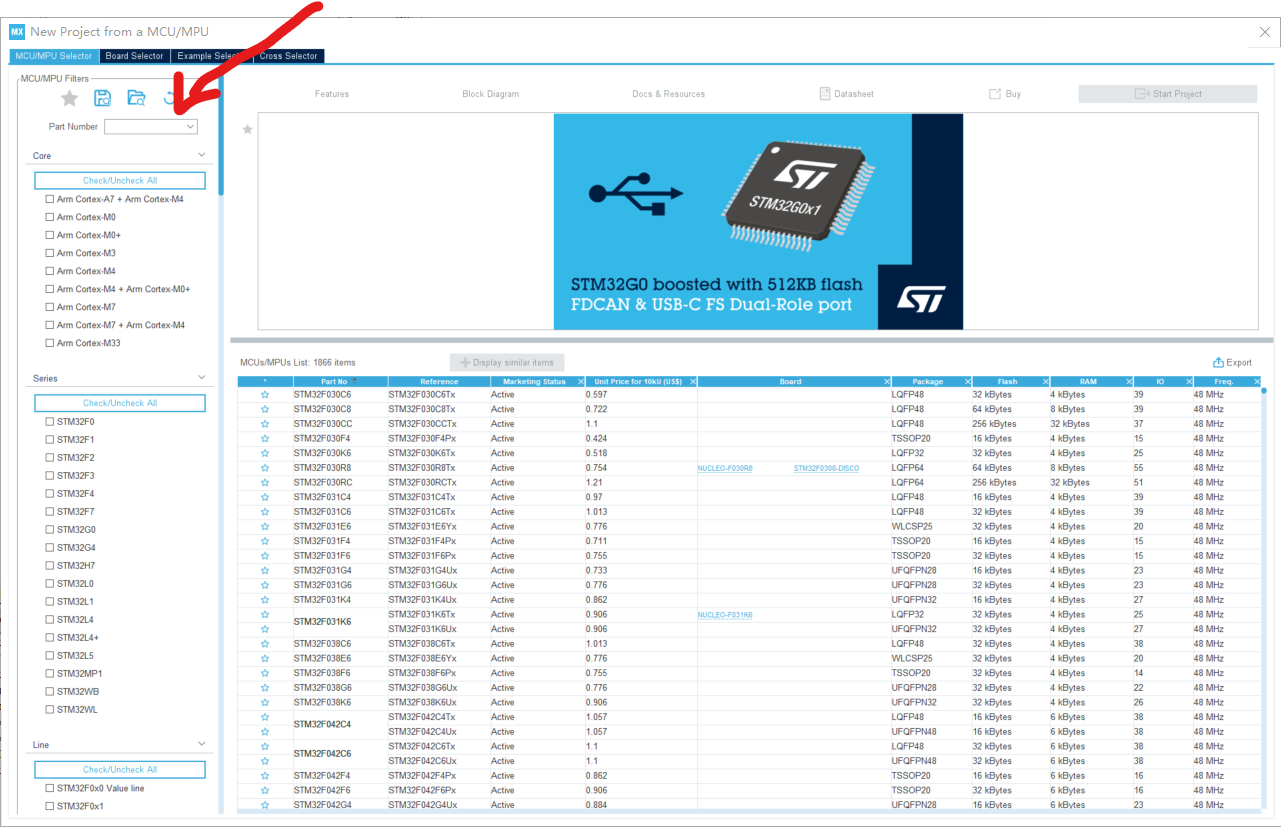Switch to the MCU/MPU Selector tab
This screenshot has height=827, width=1281.
(x=54, y=56)
